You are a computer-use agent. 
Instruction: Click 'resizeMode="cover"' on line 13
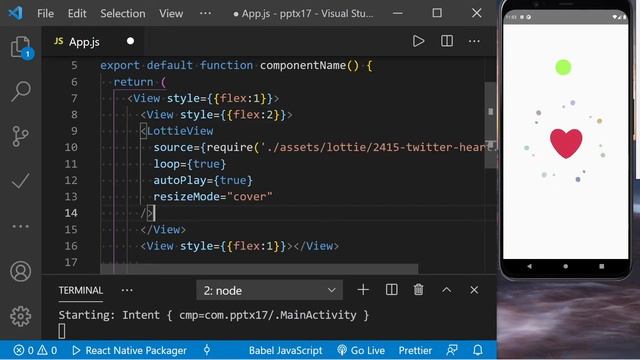[213, 197]
